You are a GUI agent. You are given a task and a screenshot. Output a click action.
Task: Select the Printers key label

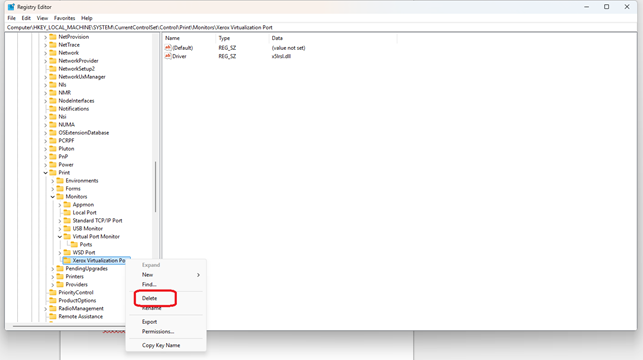(x=75, y=277)
